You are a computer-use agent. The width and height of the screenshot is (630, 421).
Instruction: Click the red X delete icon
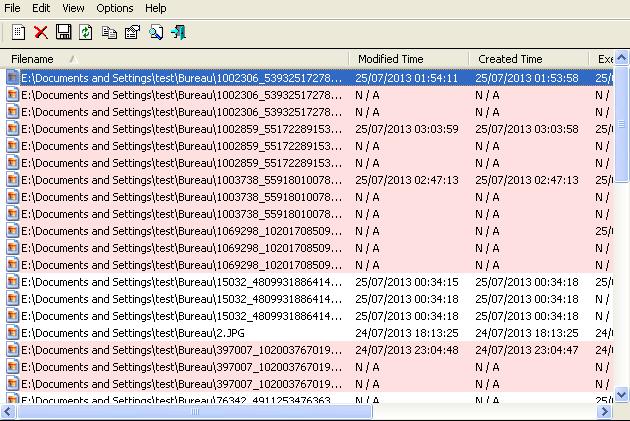point(41,32)
